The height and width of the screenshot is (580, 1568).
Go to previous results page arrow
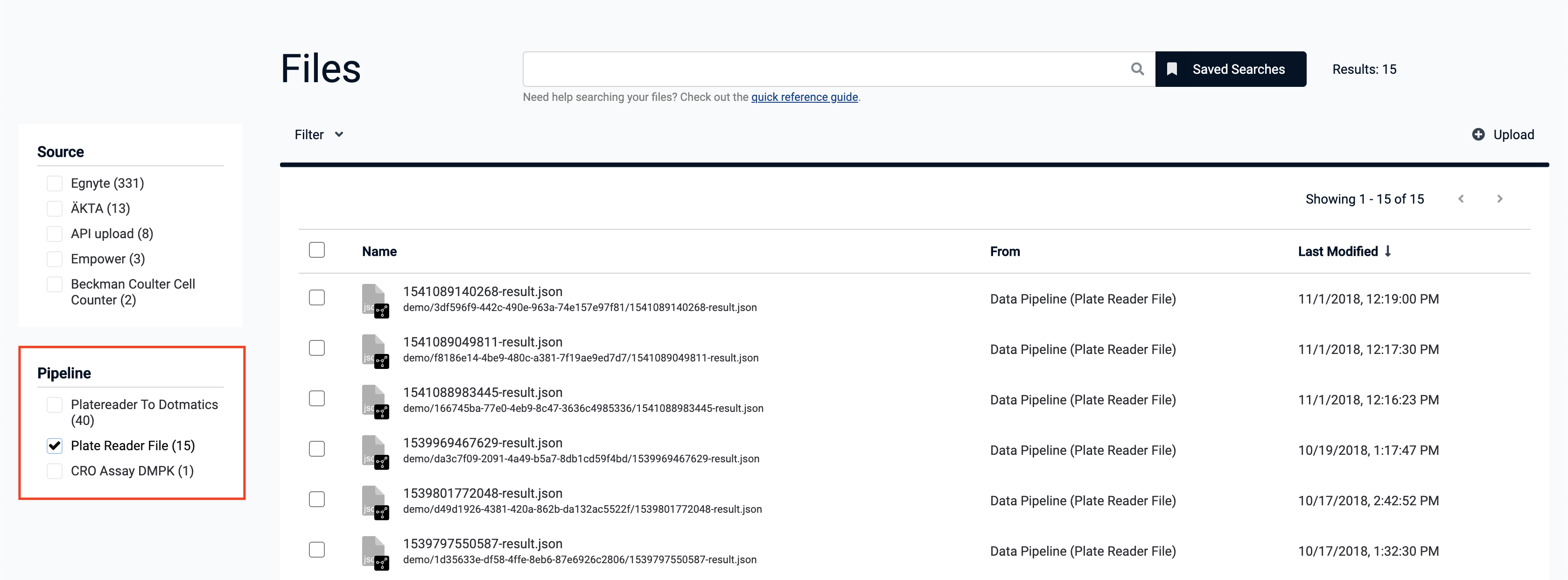coord(1461,198)
